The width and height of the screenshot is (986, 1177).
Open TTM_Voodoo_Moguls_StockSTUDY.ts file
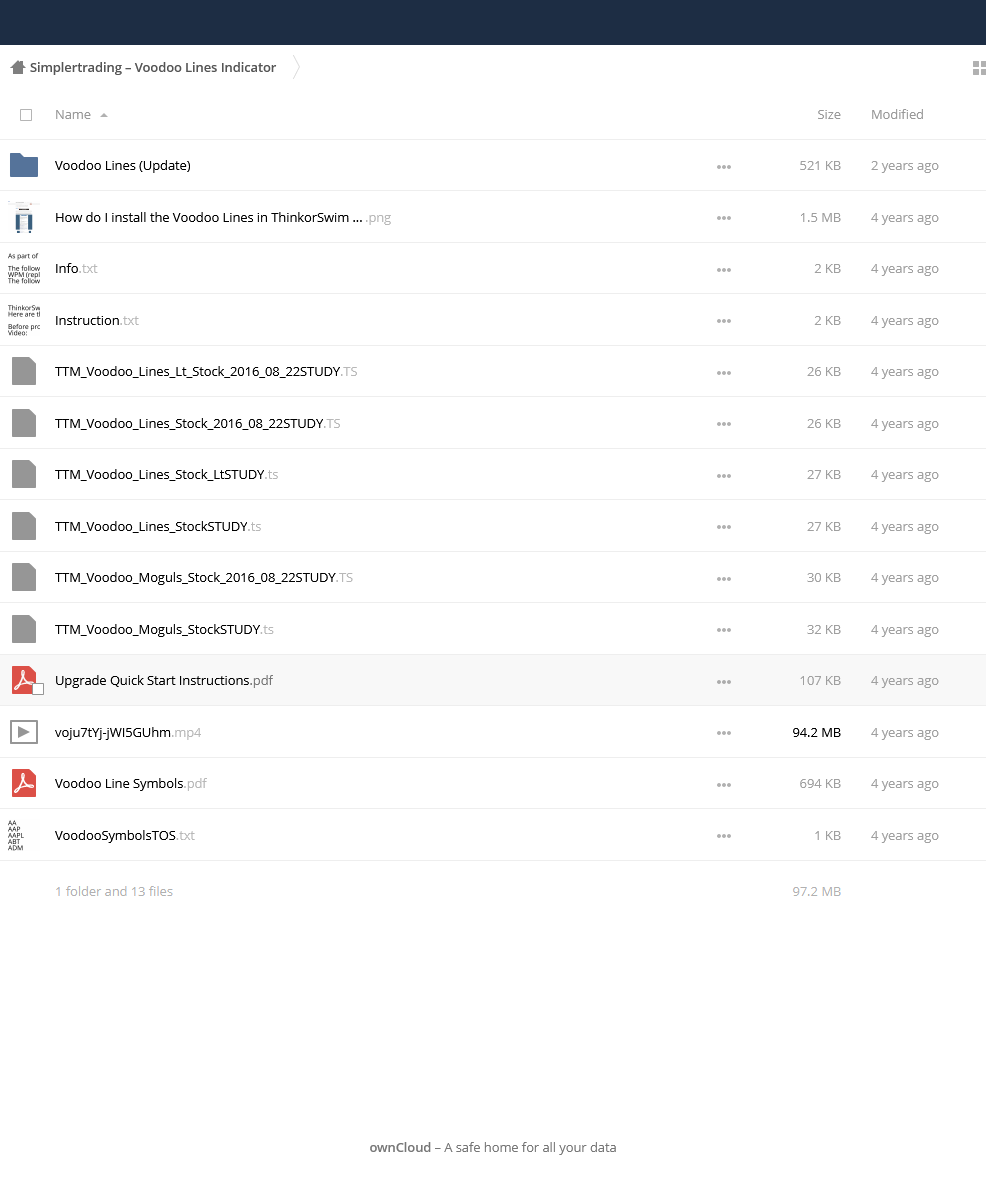tap(164, 629)
